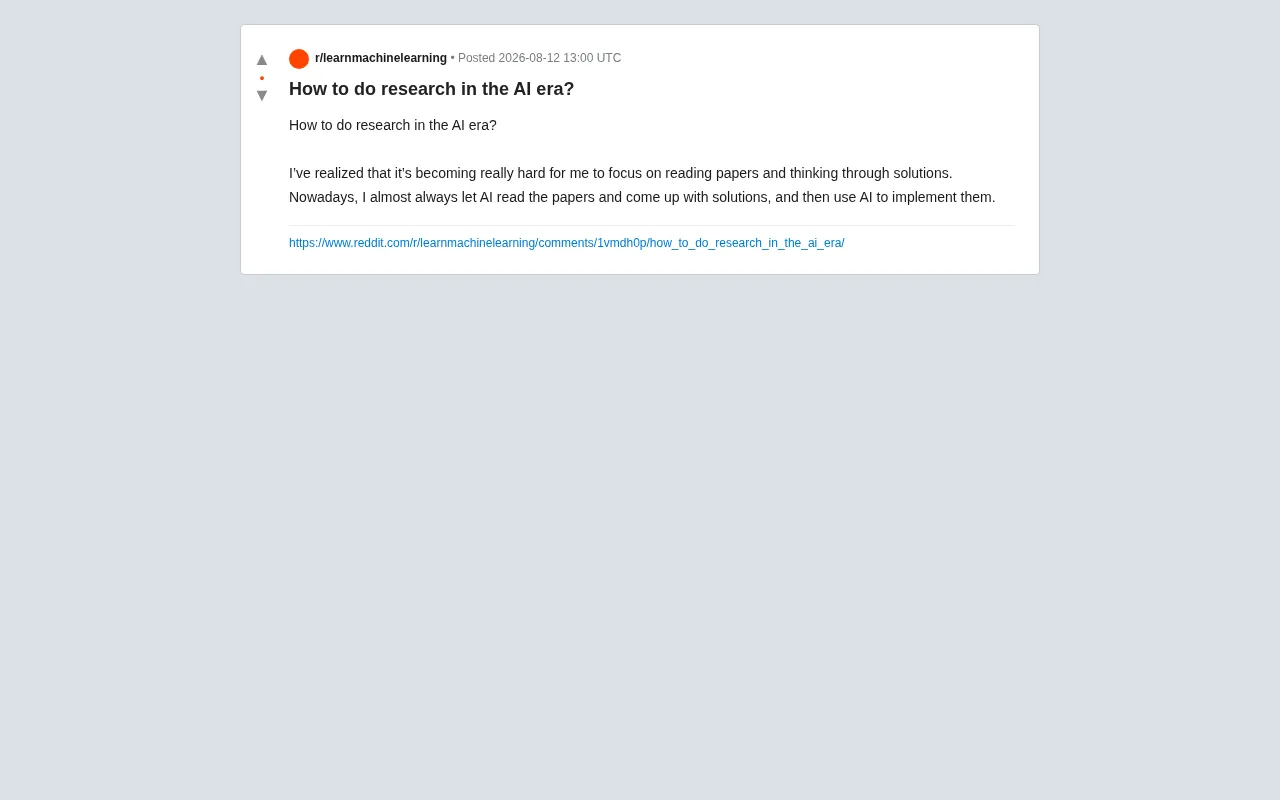Open the bold post title about AI era research
The width and height of the screenshot is (1280, 800).
coord(432,89)
